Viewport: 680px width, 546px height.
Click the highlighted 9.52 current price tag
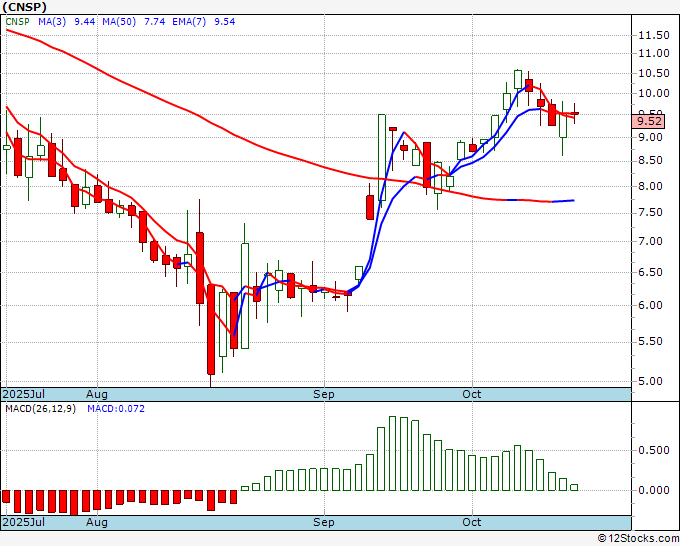648,121
